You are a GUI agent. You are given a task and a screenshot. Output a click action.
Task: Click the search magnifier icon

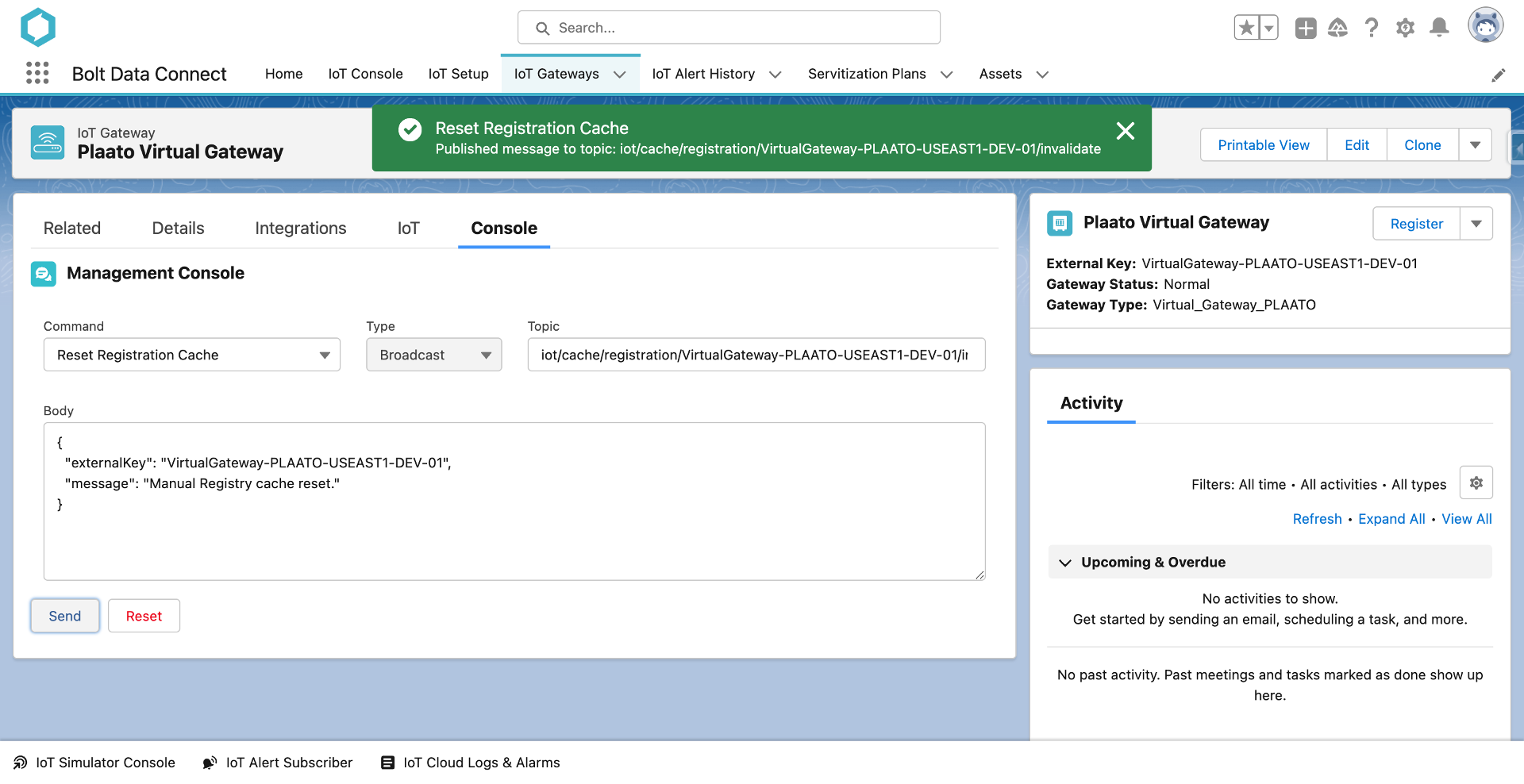[542, 29]
